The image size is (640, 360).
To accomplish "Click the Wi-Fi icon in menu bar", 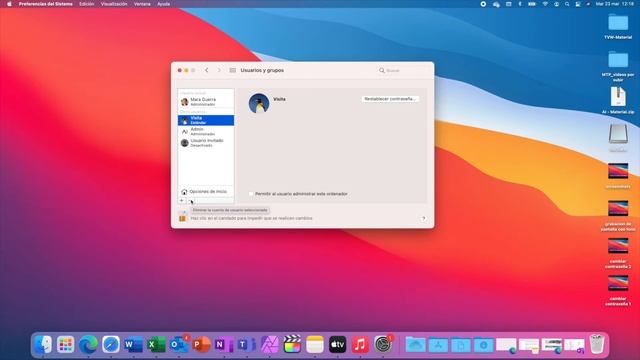I will 545,4.
